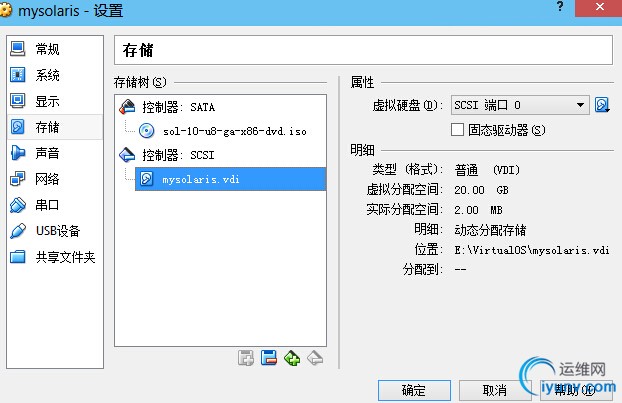Cancel changes with the 取消 button
622x403 pixels.
[x=495, y=391]
